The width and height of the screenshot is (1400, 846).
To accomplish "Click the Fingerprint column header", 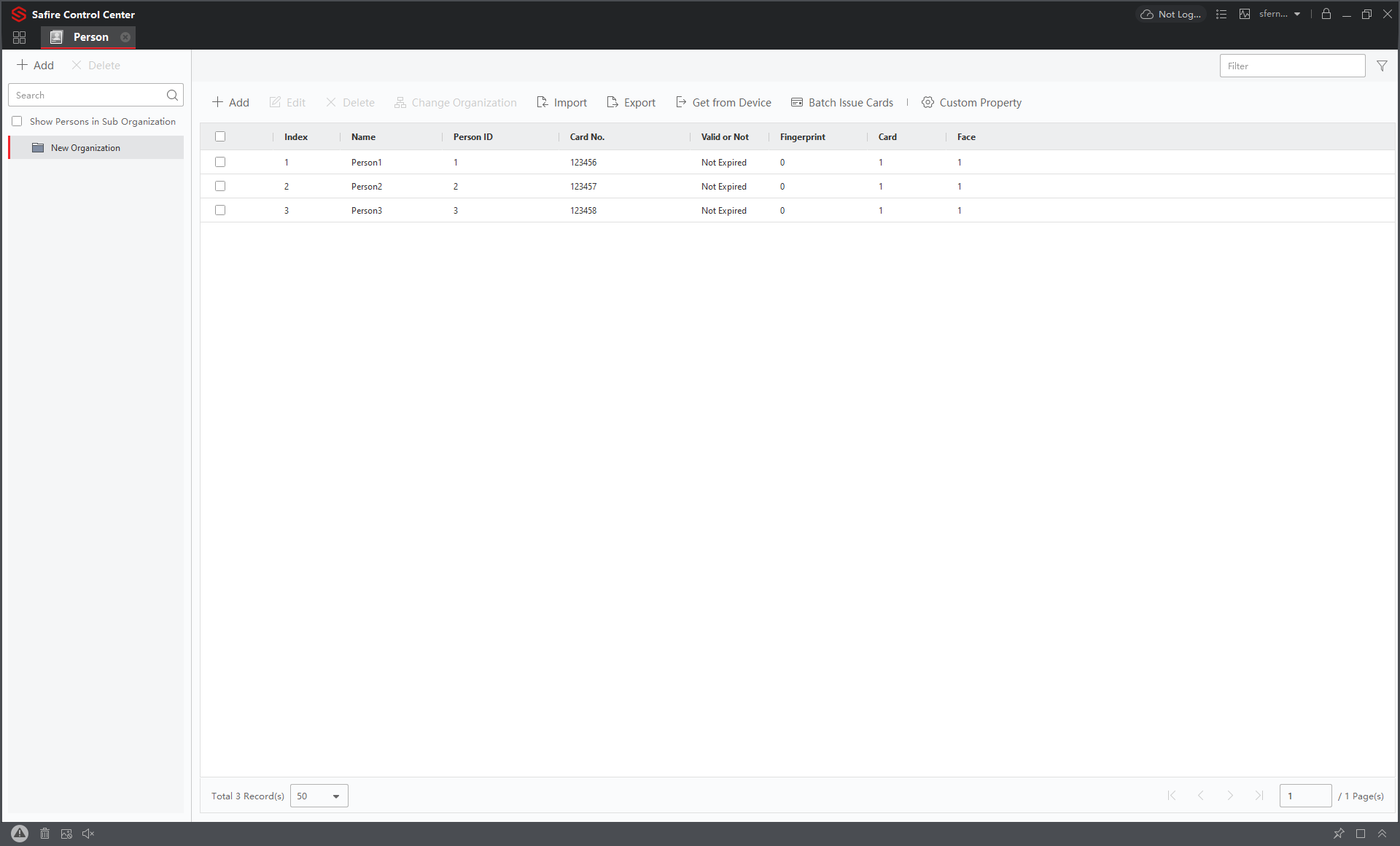I will [x=803, y=136].
